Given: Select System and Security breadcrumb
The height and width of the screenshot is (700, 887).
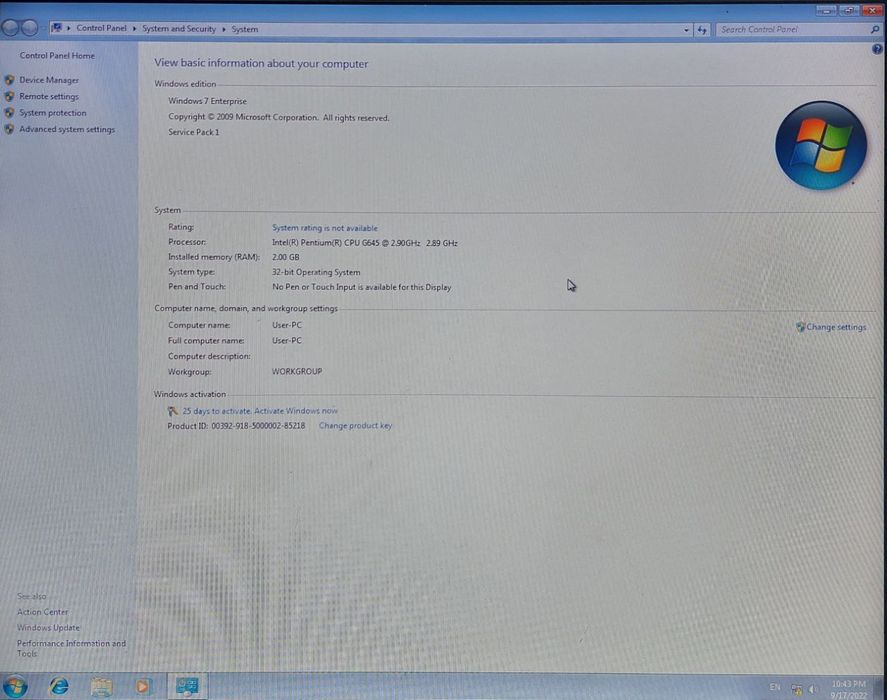Looking at the screenshot, I should [179, 28].
